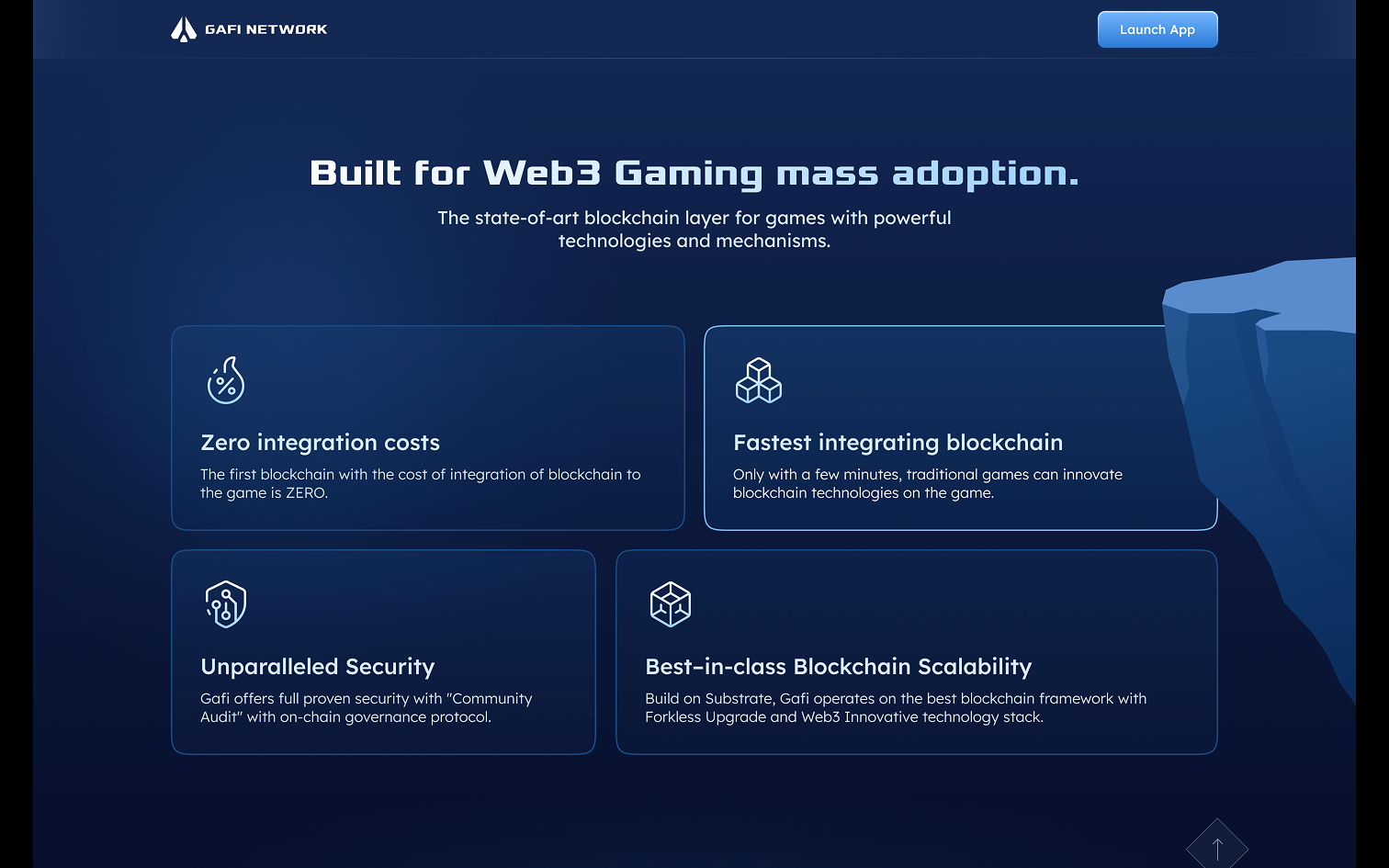
Task: Click the stacked cubes icon for Fastest integrating blockchain
Action: point(759,379)
